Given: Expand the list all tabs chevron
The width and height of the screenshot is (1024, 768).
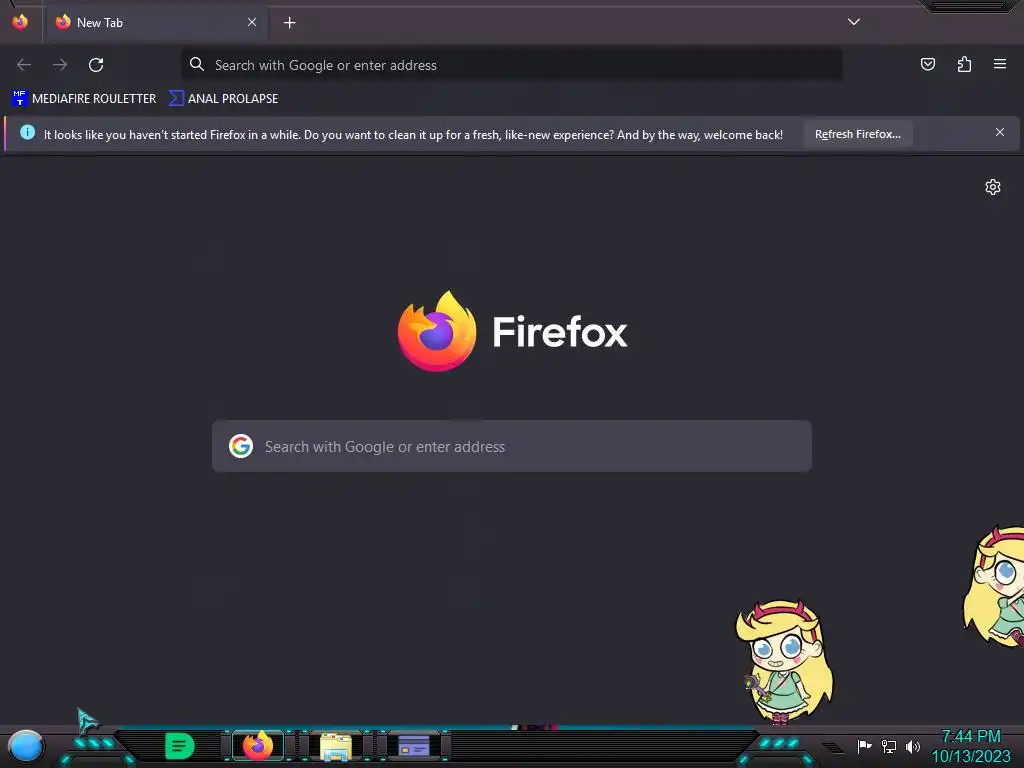Looking at the screenshot, I should (854, 22).
